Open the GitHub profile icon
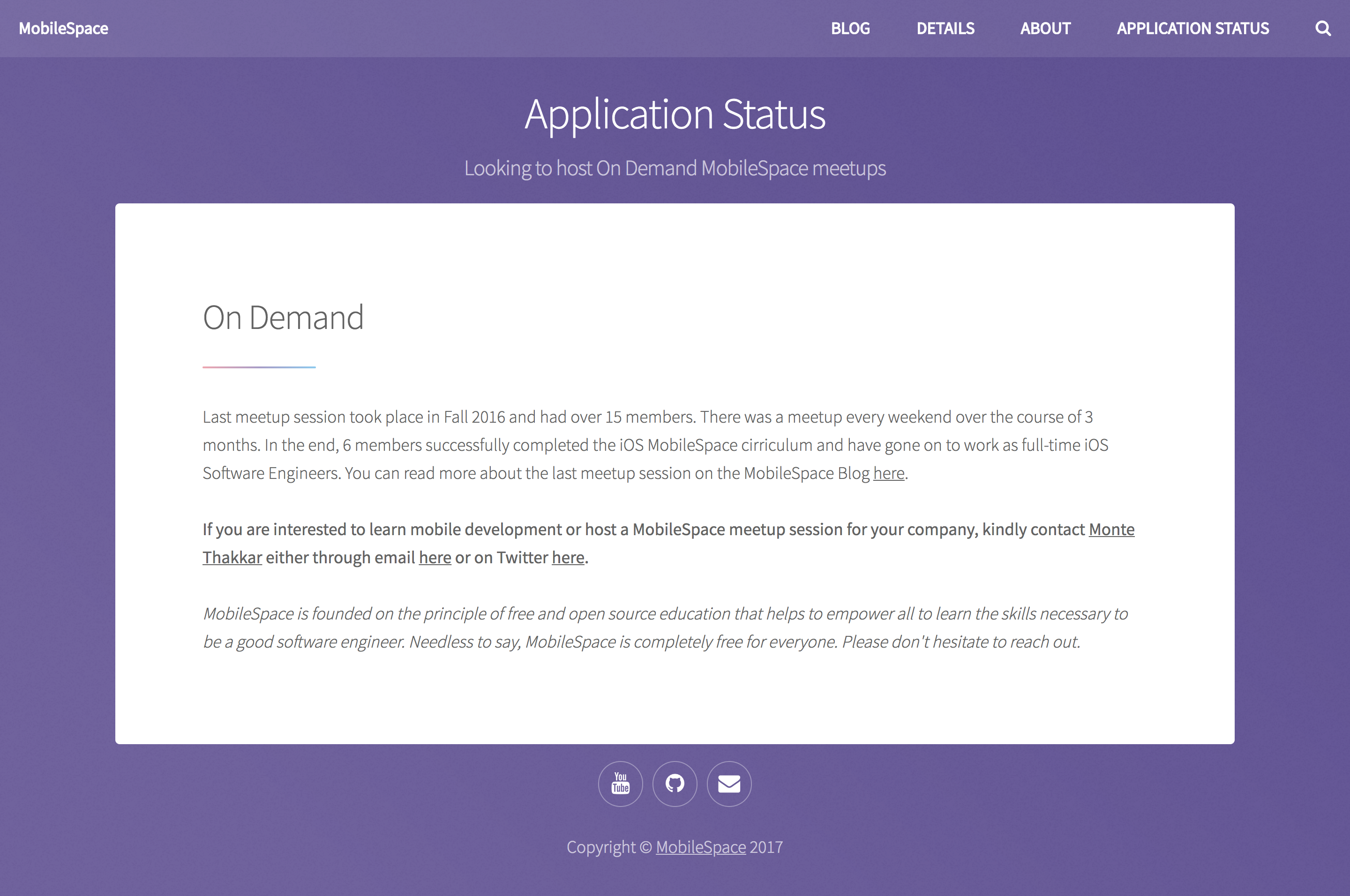Viewport: 1350px width, 896px height. coord(675,784)
